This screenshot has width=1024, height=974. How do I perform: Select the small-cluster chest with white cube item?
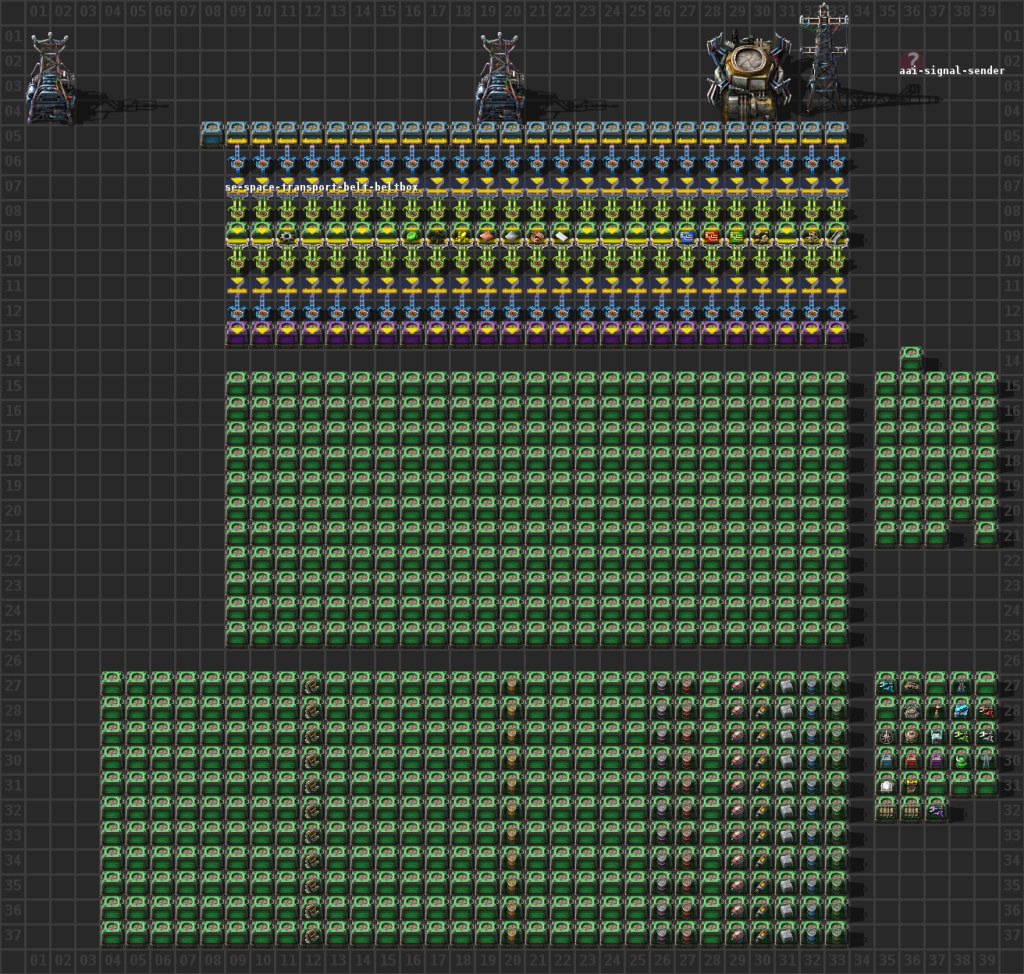(x=886, y=785)
